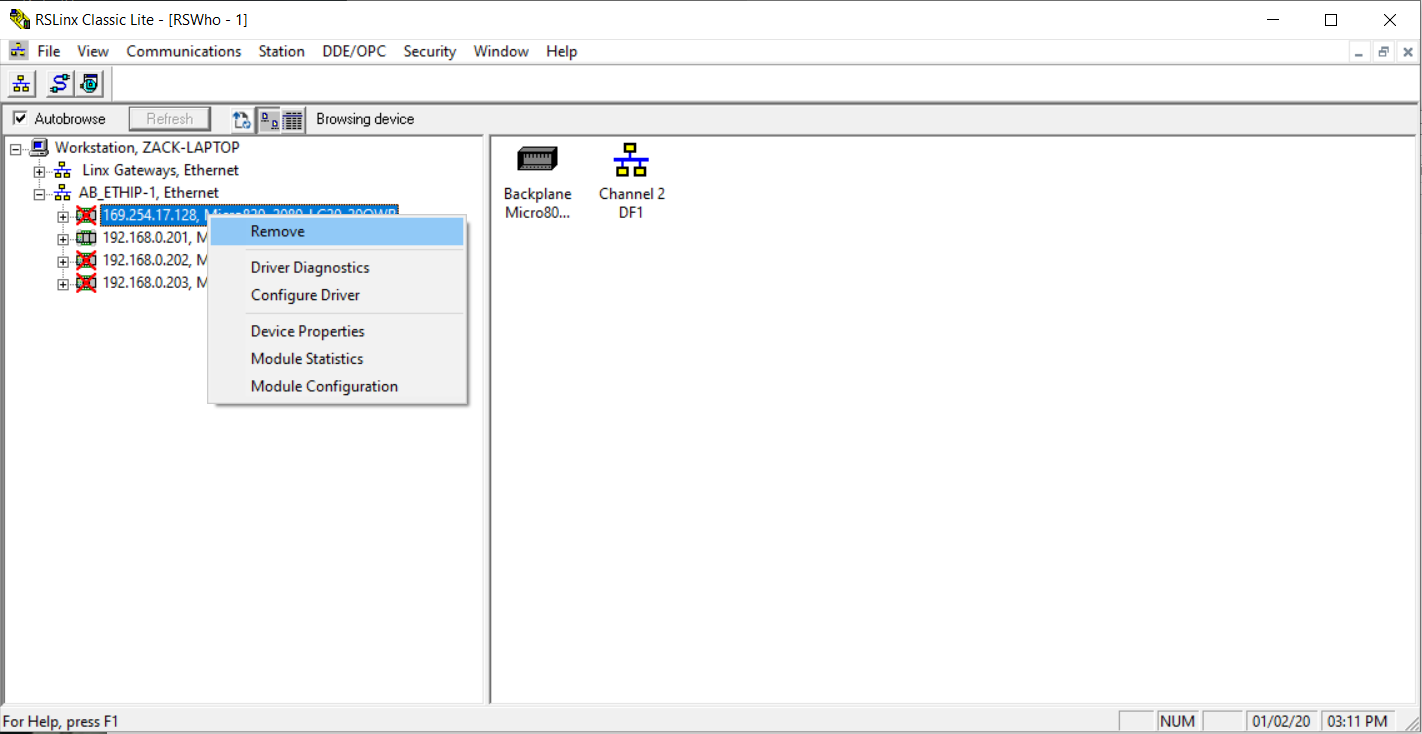Viewport: 1422px width, 734px height.
Task: Click the Configure Drivers cable toolbar icon
Action: tap(60, 84)
